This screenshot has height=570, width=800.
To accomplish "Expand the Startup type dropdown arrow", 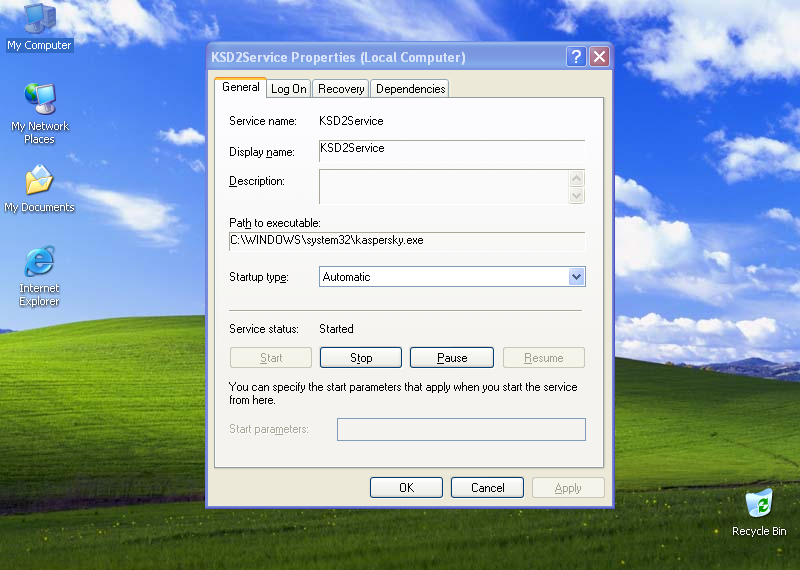I will (x=576, y=277).
